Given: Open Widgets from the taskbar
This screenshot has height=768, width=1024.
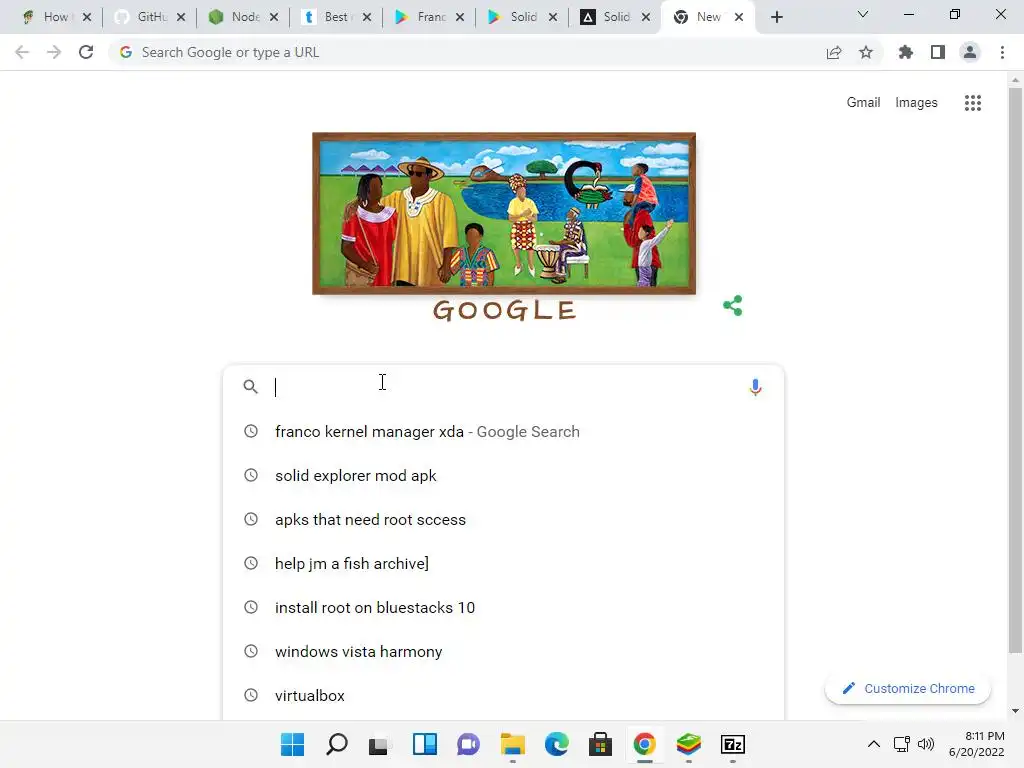Looking at the screenshot, I should point(424,744).
